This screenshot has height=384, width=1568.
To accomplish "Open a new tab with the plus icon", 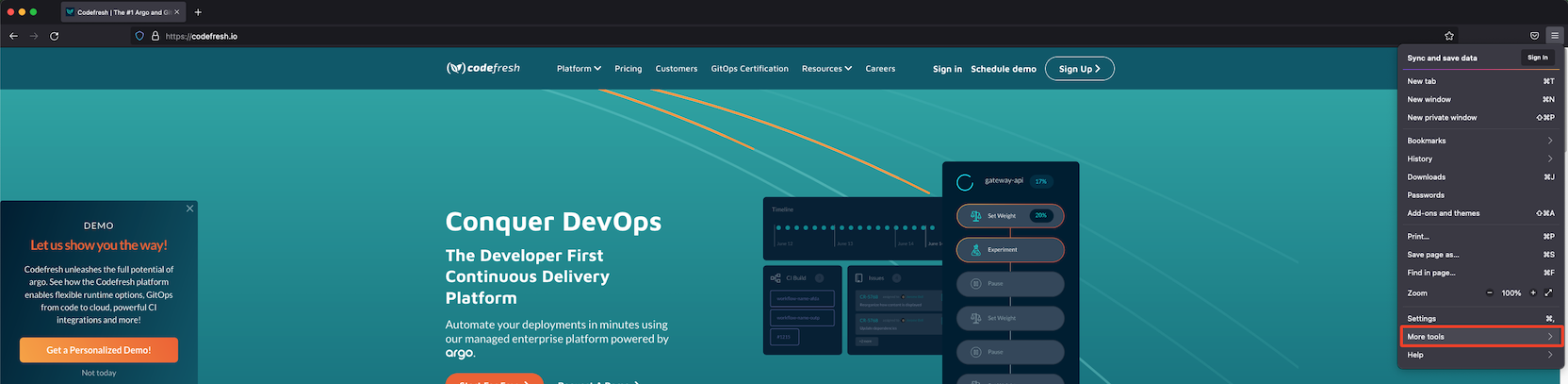I will [198, 12].
